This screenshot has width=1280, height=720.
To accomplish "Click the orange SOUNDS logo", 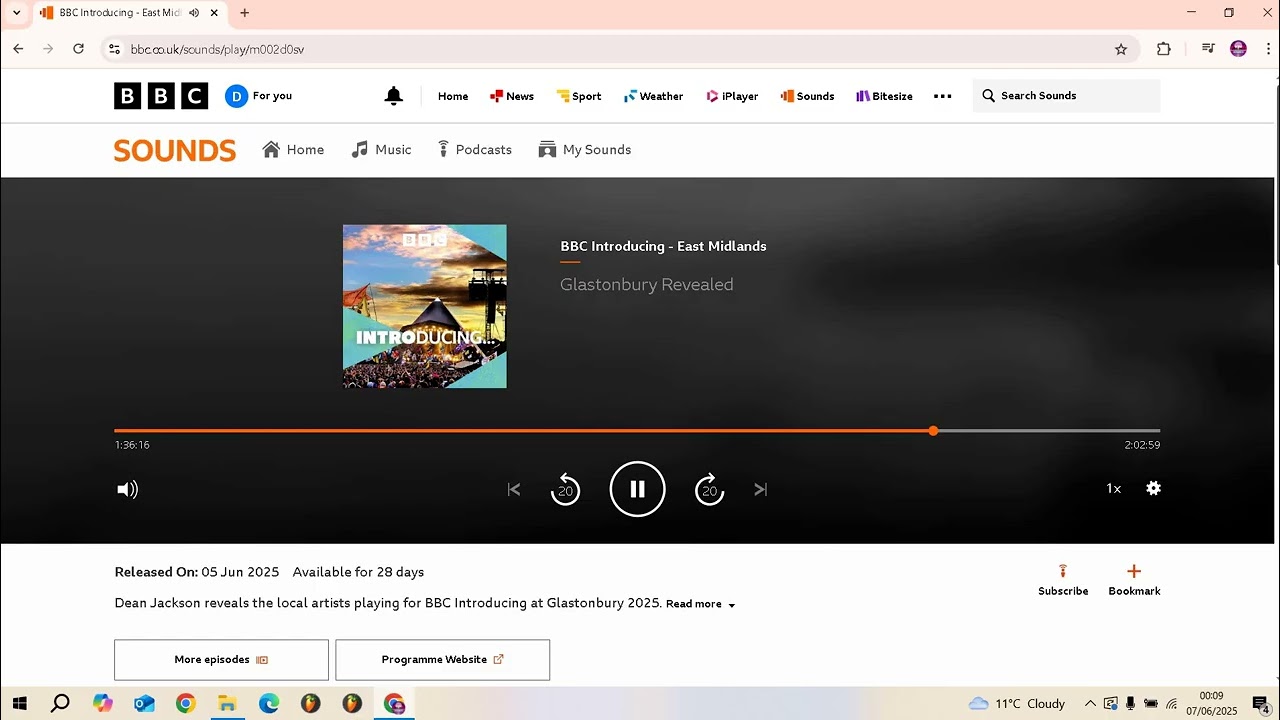I will pos(175,150).
